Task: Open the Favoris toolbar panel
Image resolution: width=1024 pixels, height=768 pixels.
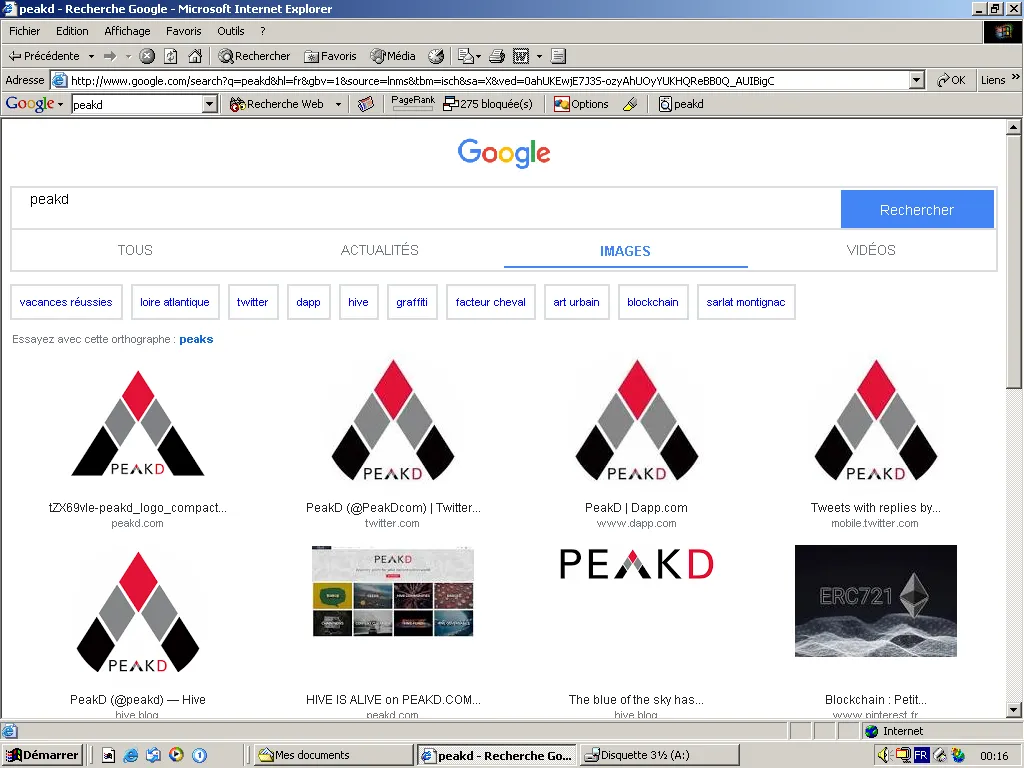Action: point(330,56)
